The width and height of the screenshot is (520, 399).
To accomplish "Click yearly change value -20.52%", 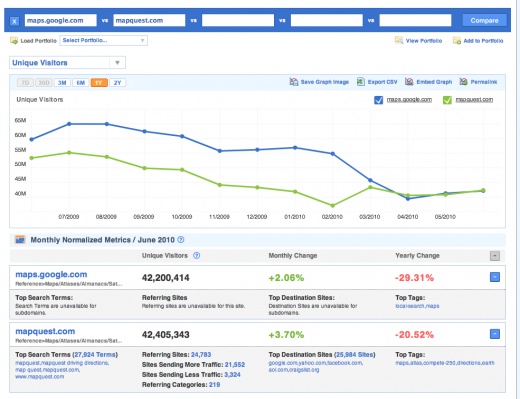I will coord(414,335).
